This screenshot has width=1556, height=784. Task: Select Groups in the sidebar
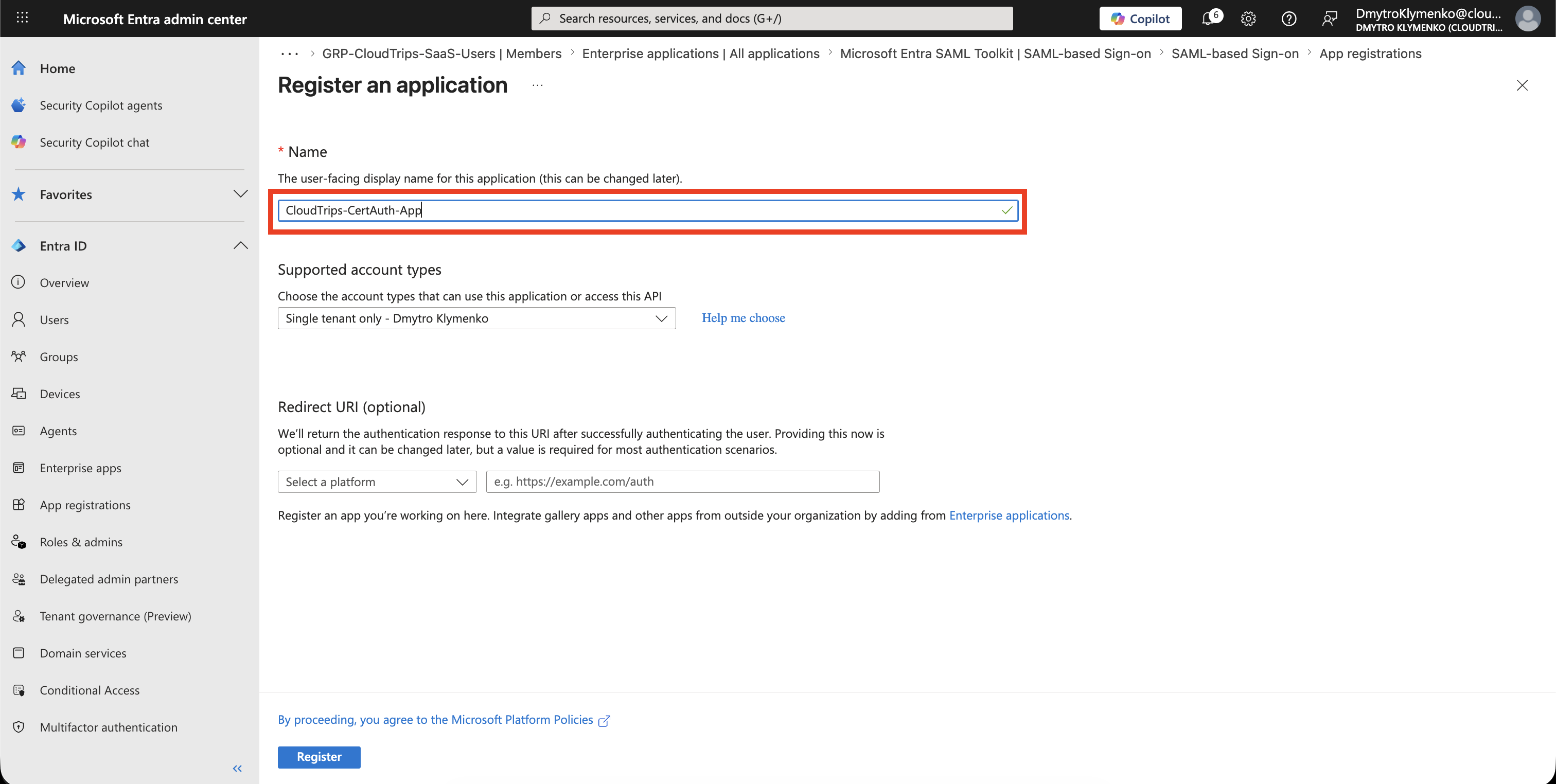[x=59, y=357]
